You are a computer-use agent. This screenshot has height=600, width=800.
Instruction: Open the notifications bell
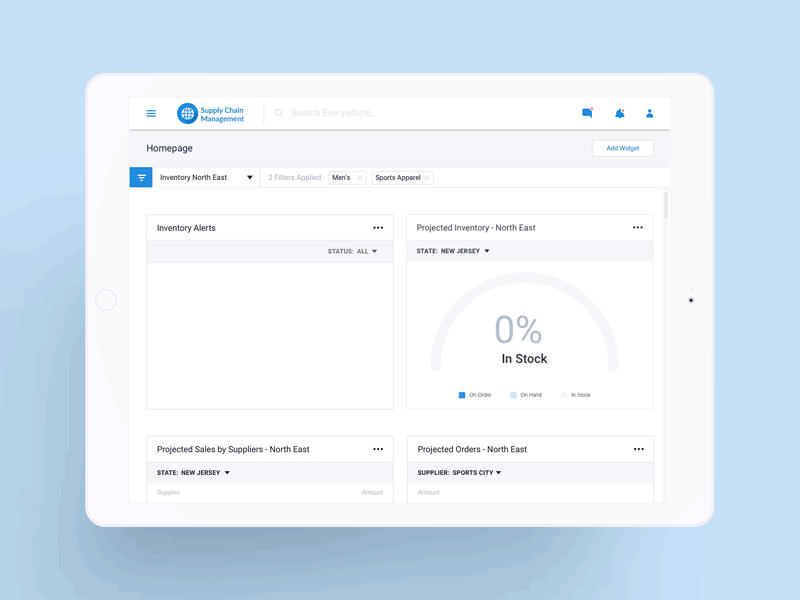619,113
